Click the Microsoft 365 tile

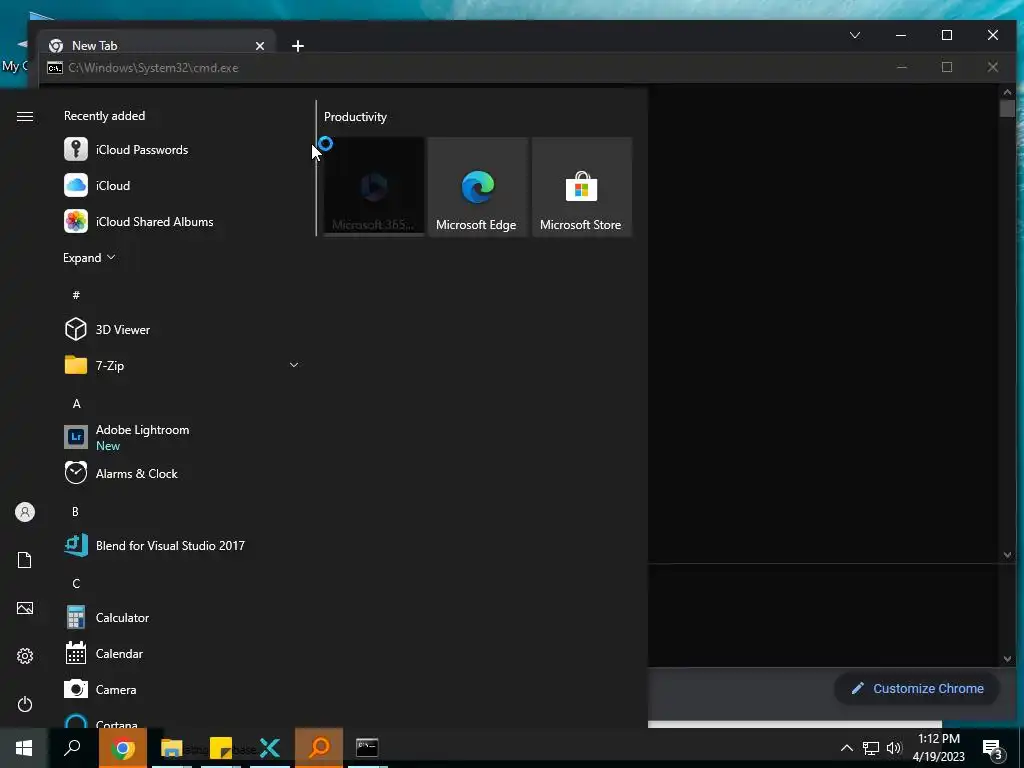coord(374,186)
